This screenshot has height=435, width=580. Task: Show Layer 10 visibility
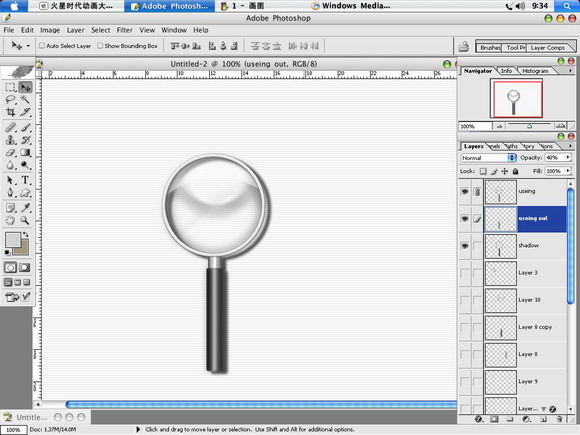point(465,300)
